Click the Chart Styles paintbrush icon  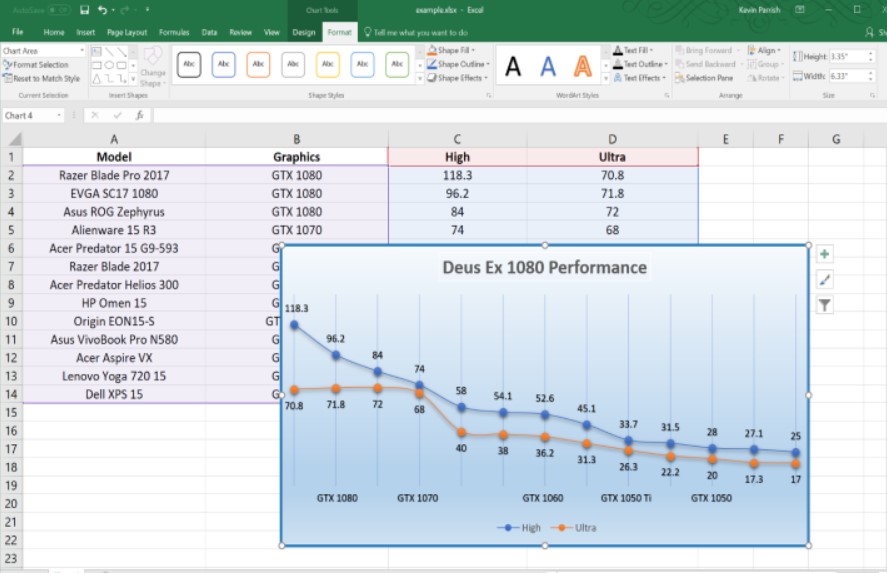[825, 279]
